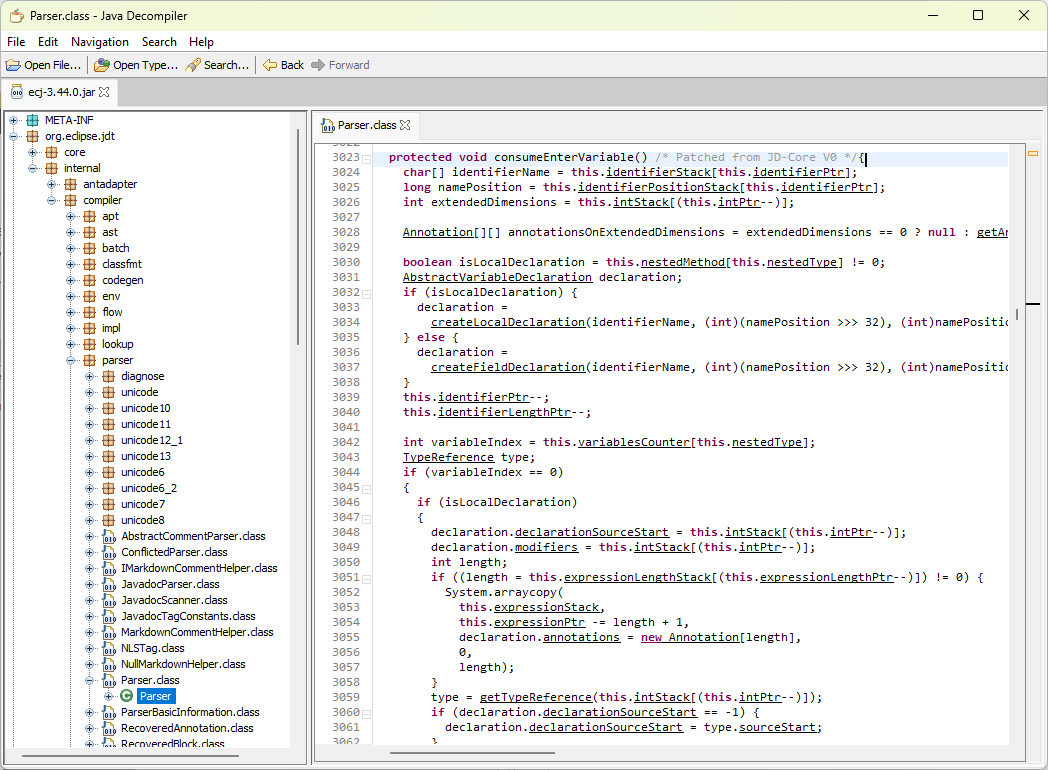The image size is (1048, 770).
Task: Close the Parser.class editor tab
Action: click(405, 126)
